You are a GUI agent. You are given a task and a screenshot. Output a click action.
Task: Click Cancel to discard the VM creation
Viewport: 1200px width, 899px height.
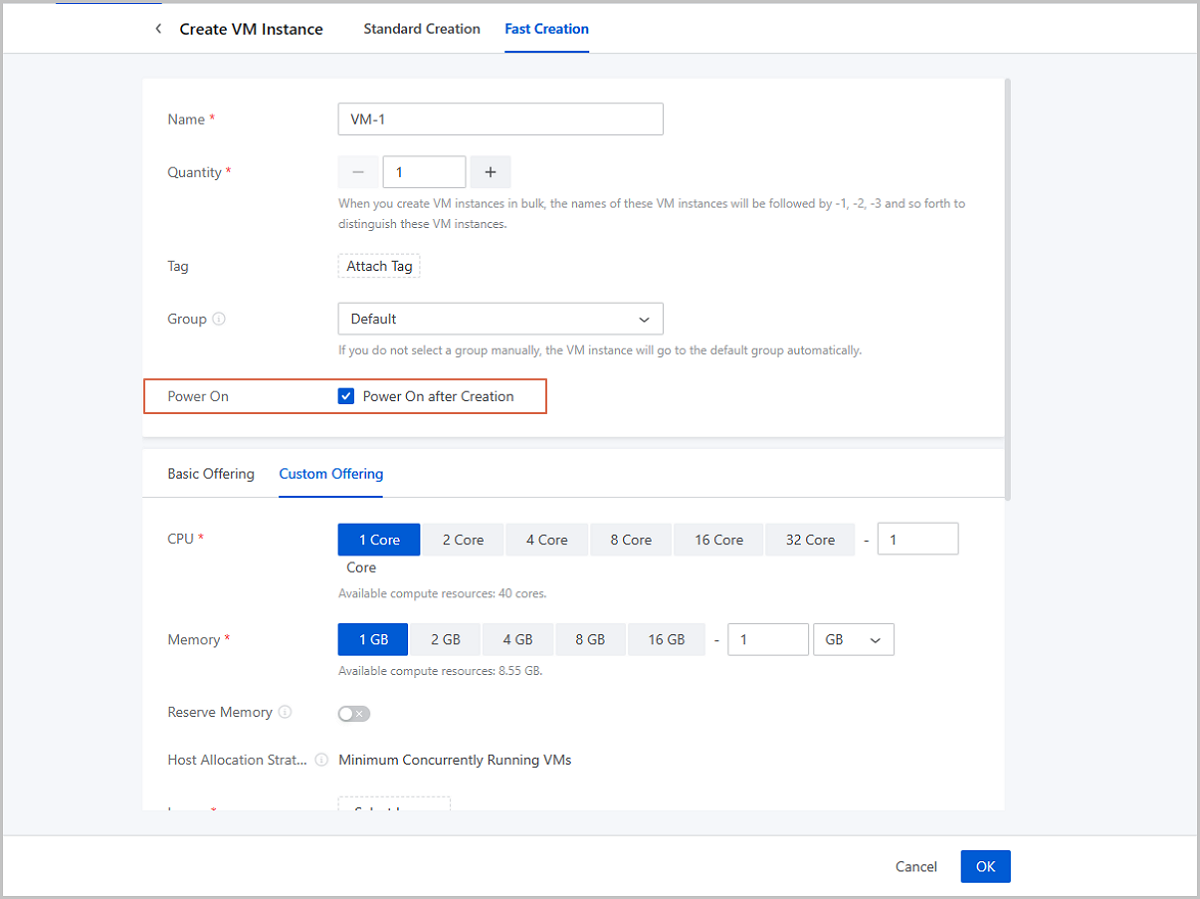(x=916, y=867)
